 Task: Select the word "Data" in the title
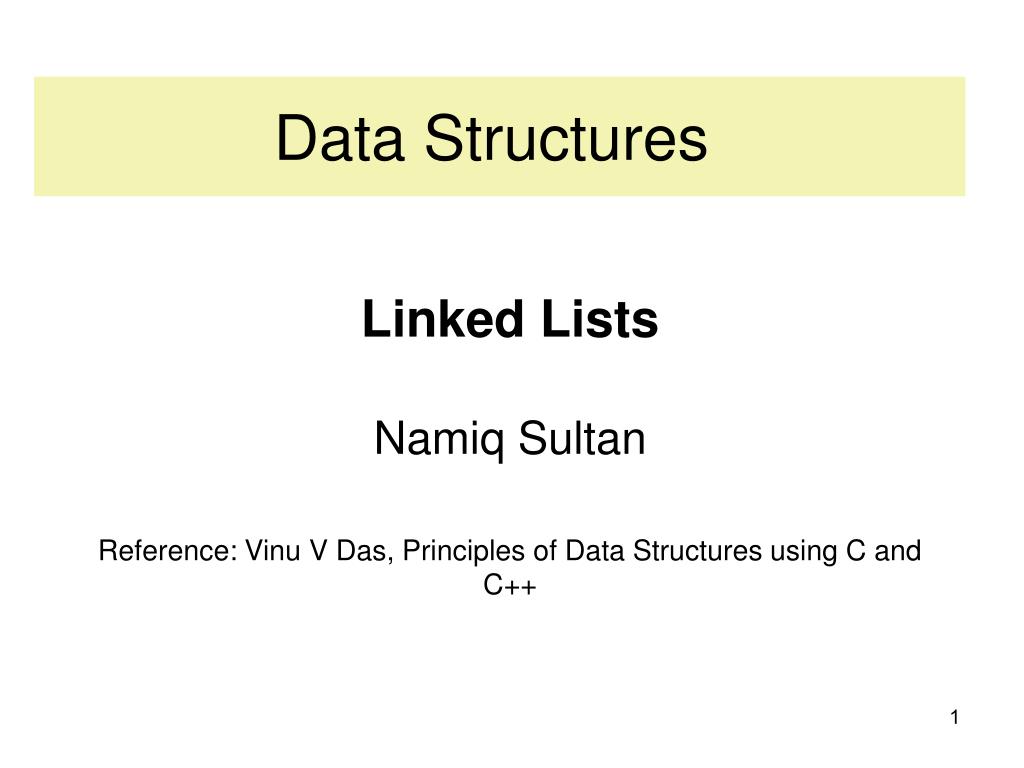tap(340, 138)
